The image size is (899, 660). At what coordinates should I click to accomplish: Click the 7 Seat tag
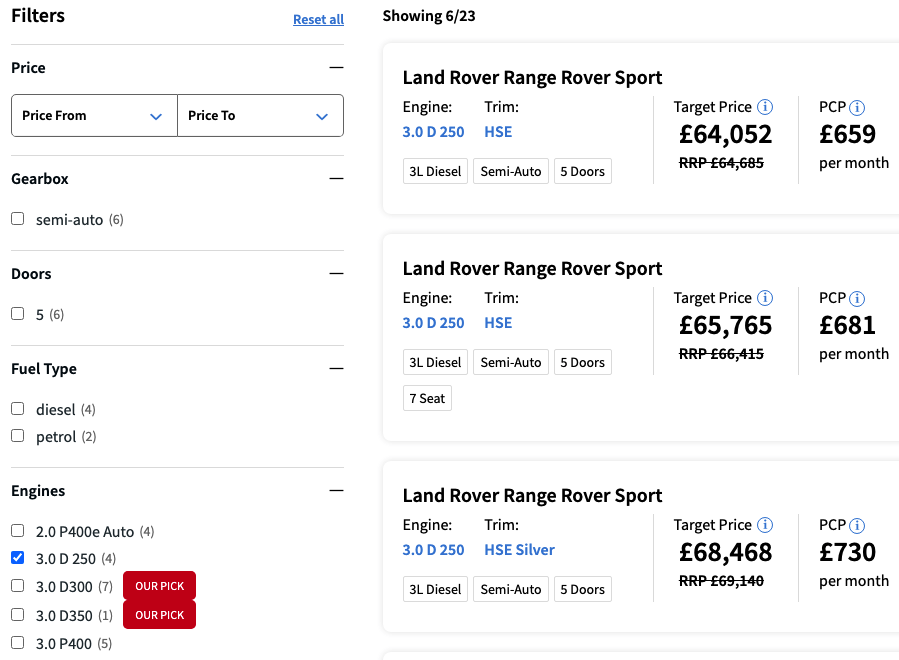click(427, 399)
